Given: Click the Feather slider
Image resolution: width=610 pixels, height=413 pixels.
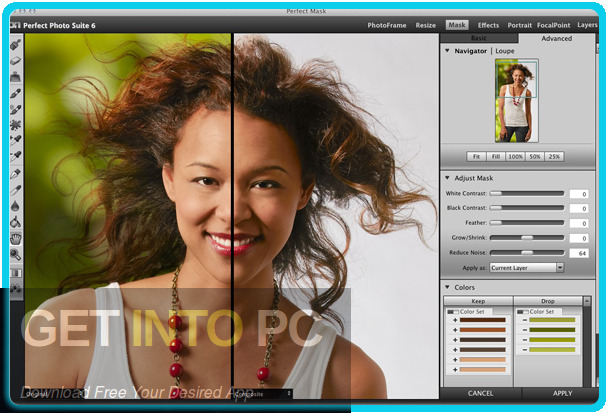Looking at the screenshot, I should tap(527, 222).
